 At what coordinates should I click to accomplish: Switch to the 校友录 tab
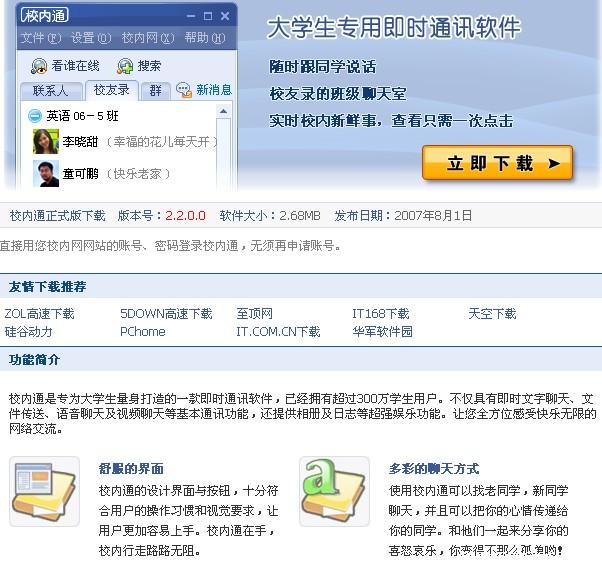click(x=112, y=90)
